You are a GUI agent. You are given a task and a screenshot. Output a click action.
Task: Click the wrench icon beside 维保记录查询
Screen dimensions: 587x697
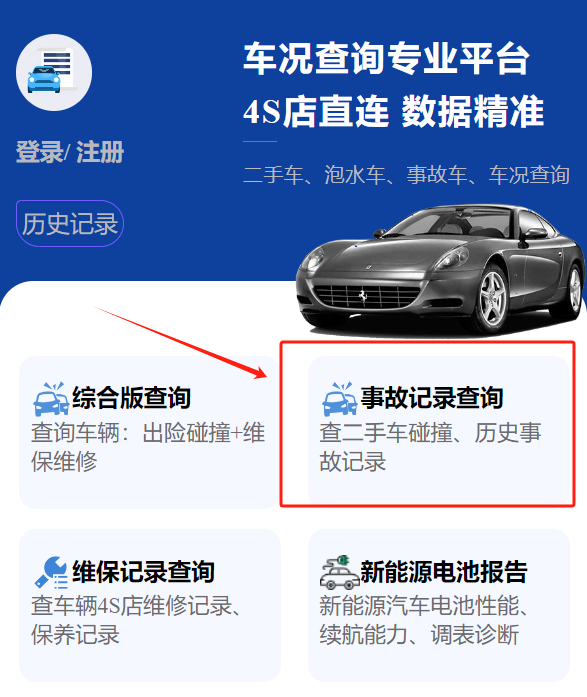point(52,573)
